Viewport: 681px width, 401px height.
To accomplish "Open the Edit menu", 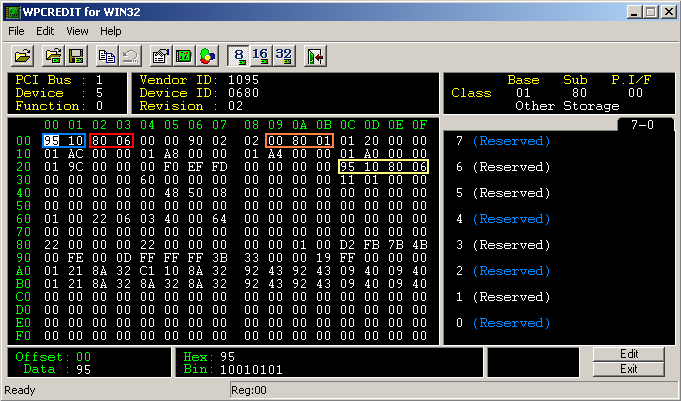I will (45, 31).
